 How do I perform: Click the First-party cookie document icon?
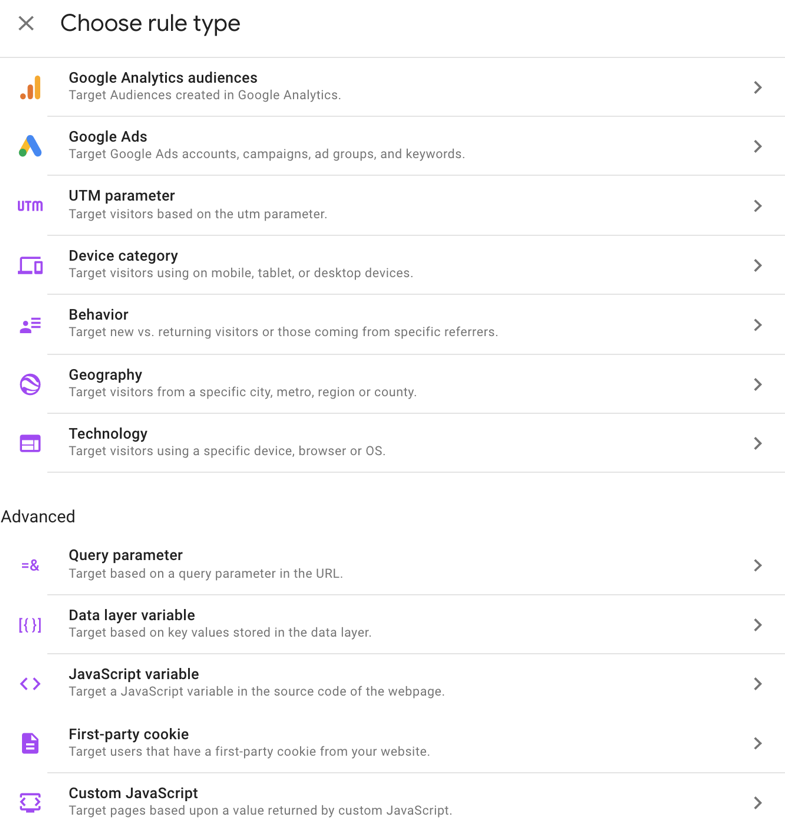click(30, 743)
